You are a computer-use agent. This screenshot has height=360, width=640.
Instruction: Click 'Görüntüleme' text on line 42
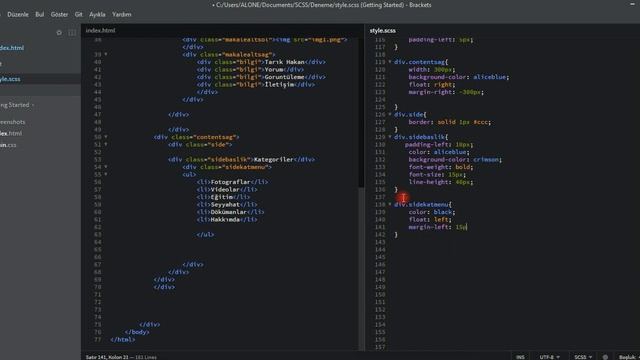coord(284,77)
